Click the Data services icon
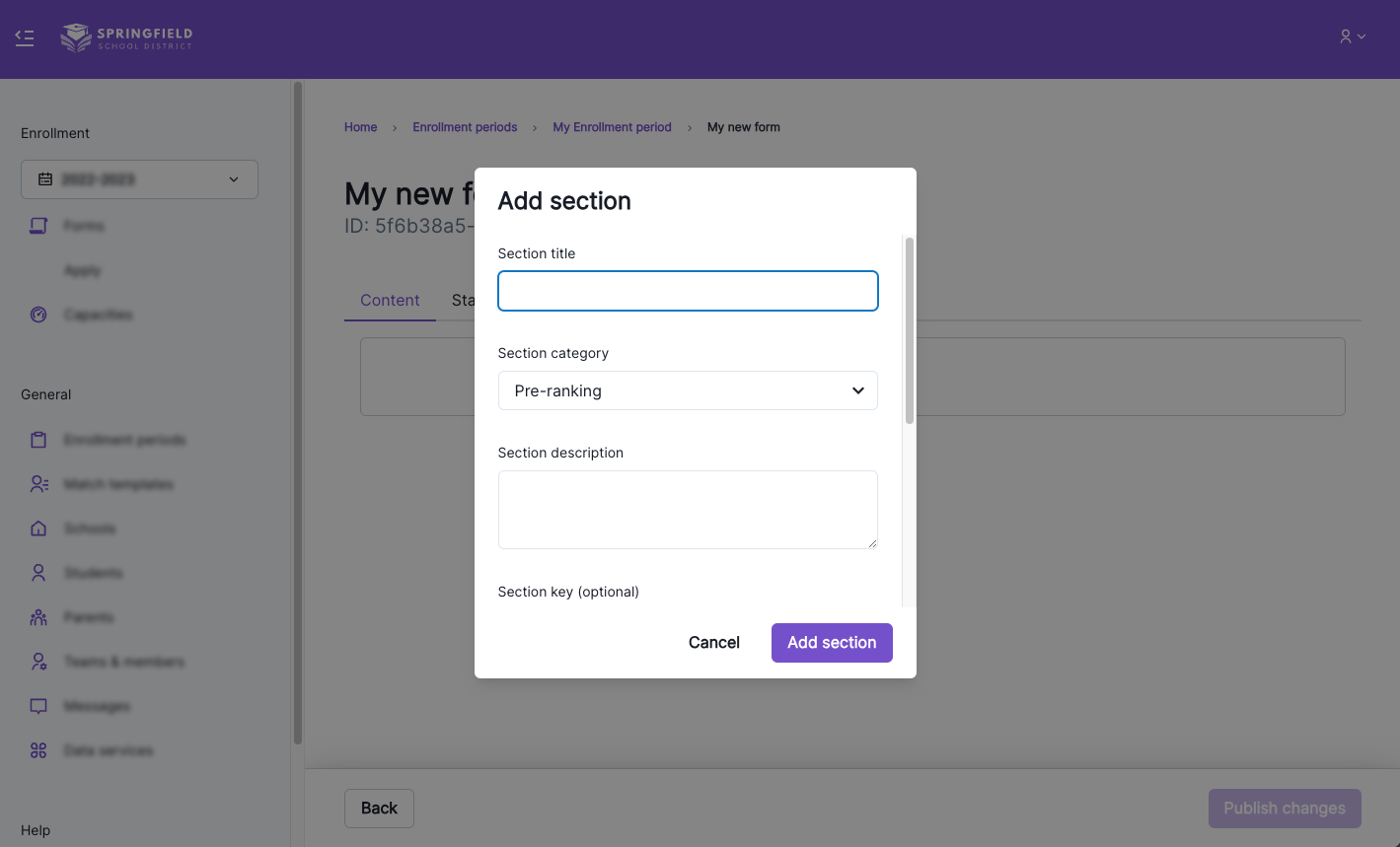 [38, 750]
